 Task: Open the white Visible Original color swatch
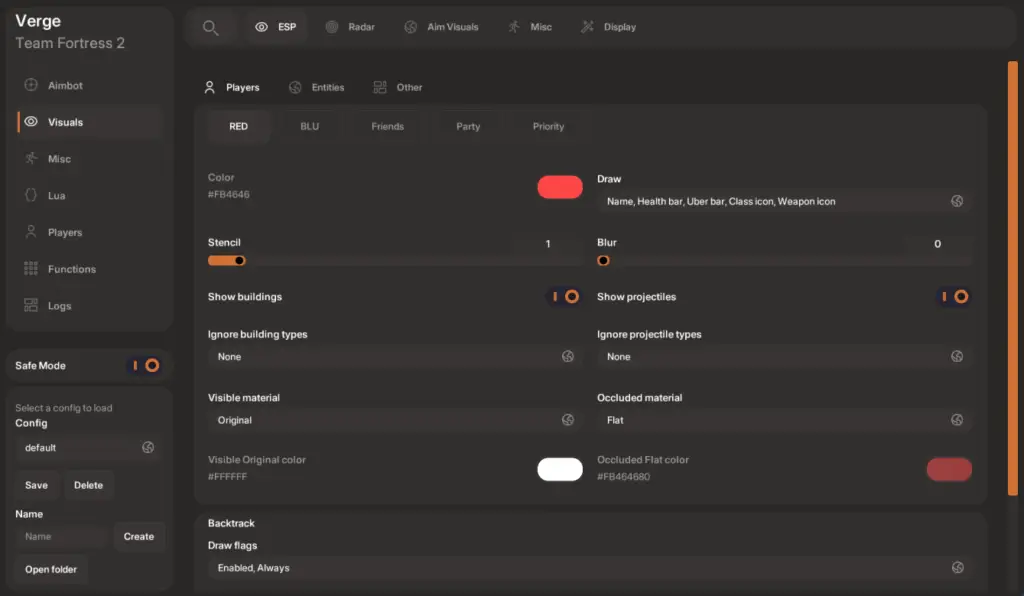pyautogui.click(x=560, y=469)
